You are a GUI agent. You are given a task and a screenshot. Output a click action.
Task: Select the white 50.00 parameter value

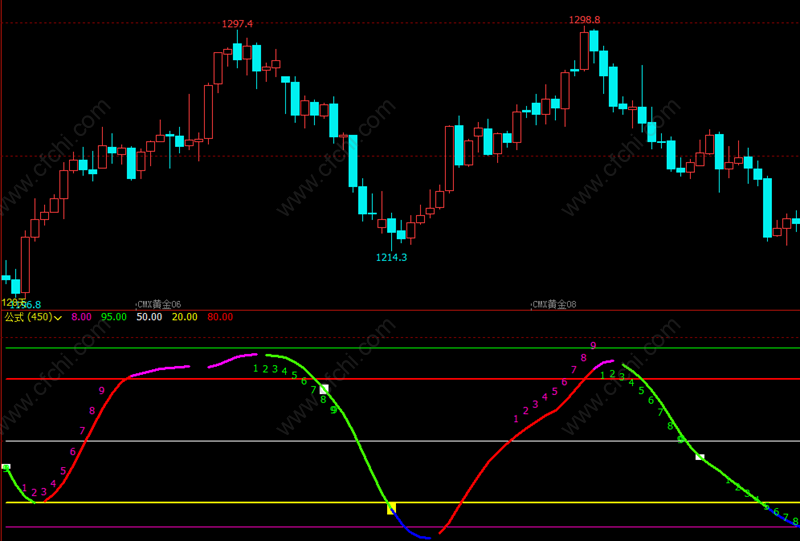149,317
